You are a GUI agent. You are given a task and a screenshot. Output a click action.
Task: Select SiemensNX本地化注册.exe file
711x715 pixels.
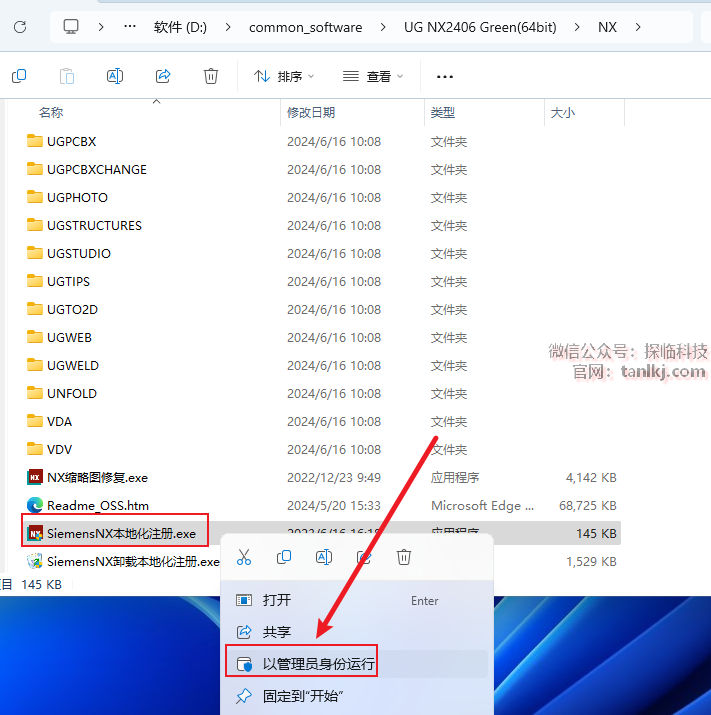[x=111, y=533]
